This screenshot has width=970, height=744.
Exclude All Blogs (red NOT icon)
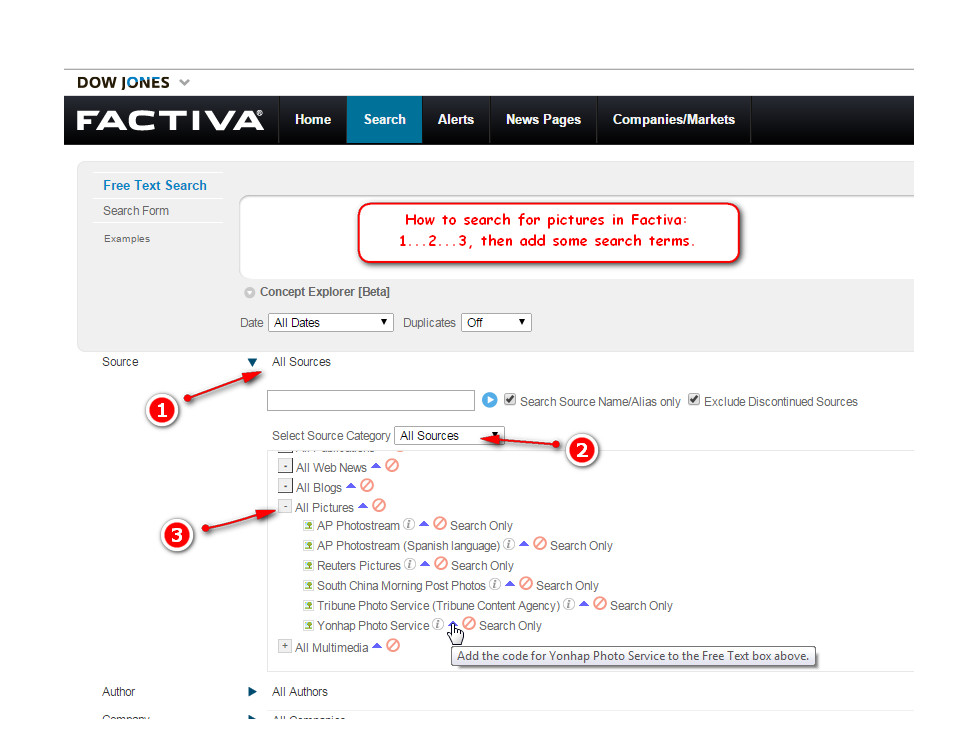point(367,485)
